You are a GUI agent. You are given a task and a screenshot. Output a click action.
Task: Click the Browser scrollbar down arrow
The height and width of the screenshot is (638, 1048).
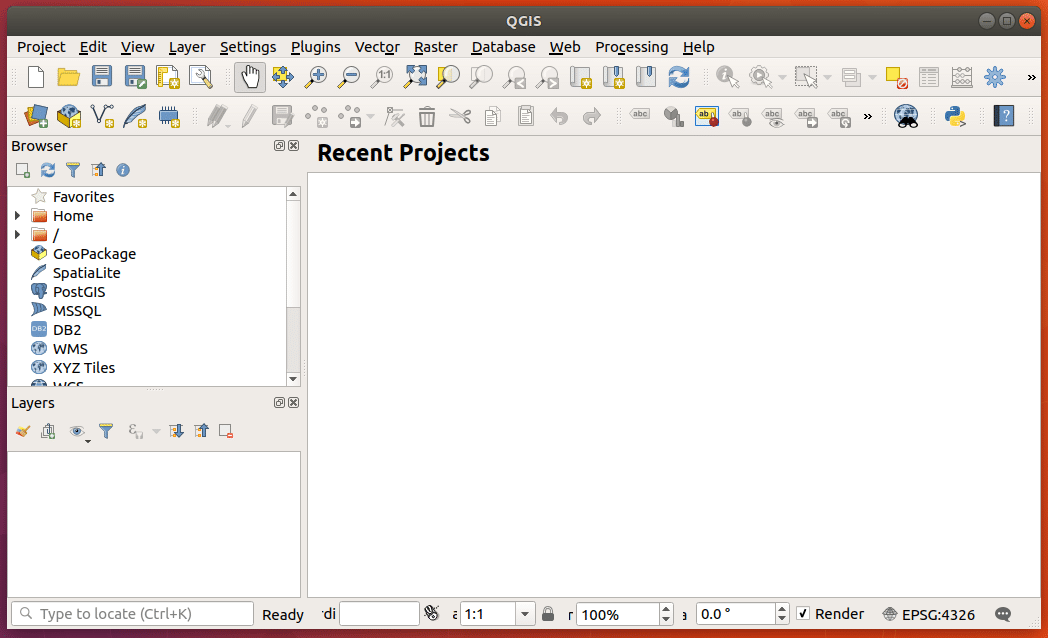tap(293, 379)
